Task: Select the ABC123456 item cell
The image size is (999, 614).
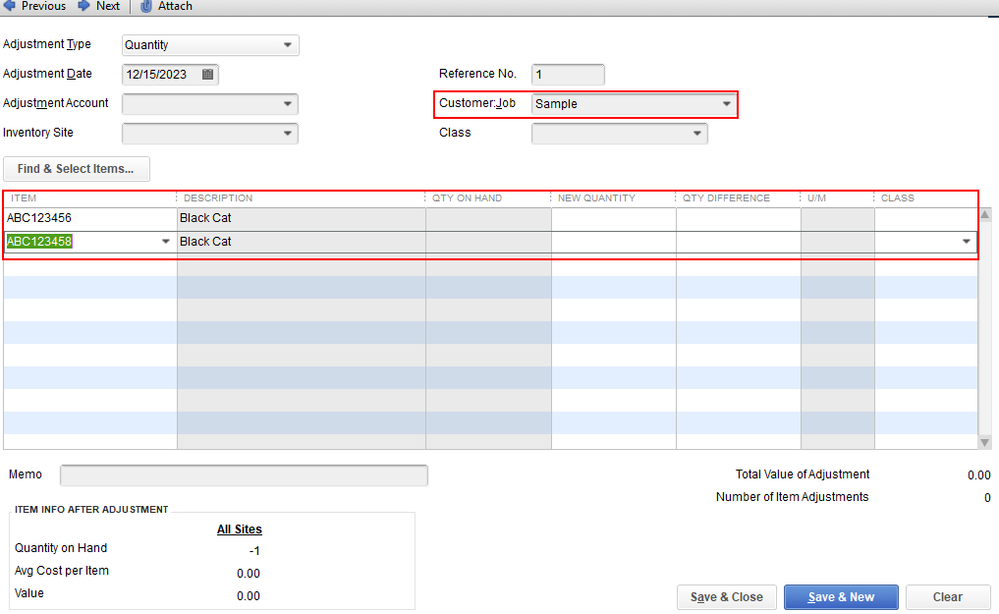Action: 90,218
